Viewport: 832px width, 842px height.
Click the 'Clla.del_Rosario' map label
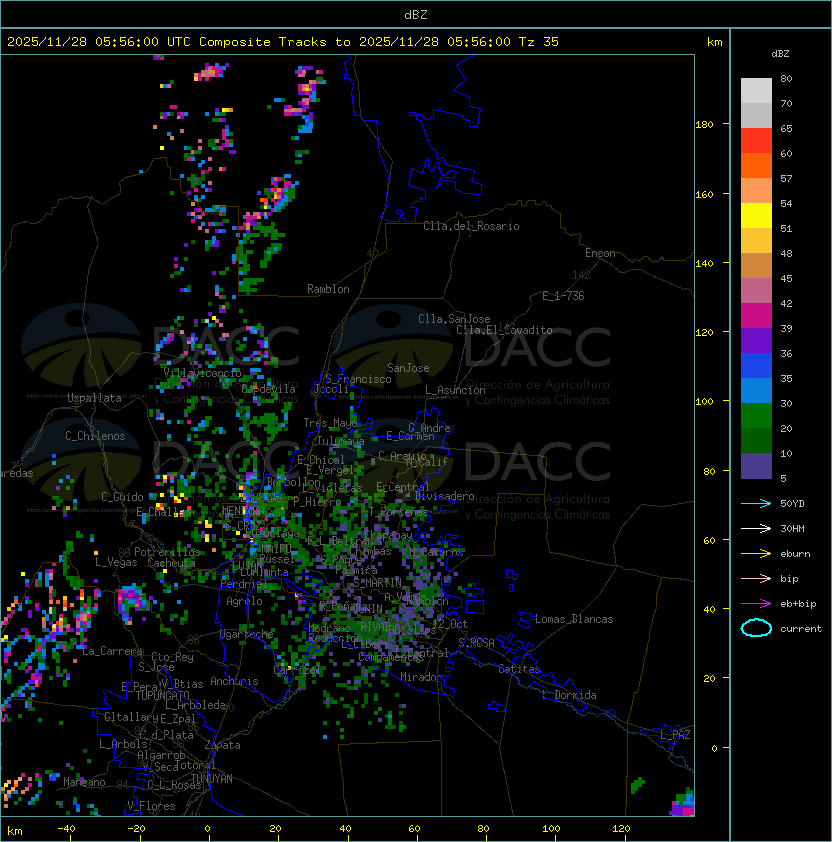click(x=471, y=226)
